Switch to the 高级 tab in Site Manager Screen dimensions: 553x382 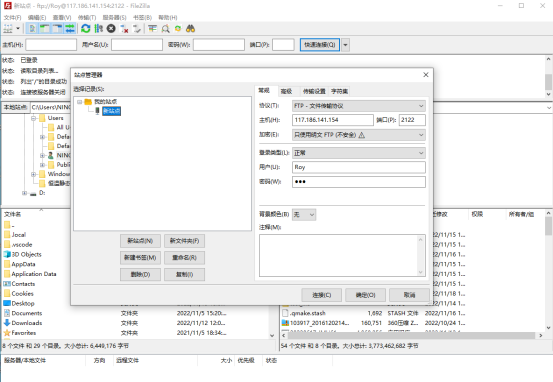coord(286,91)
